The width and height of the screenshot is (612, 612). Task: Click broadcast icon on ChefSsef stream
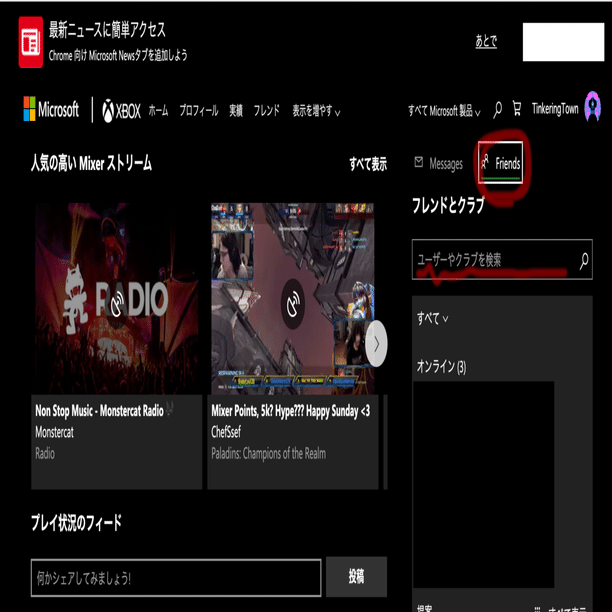(293, 304)
